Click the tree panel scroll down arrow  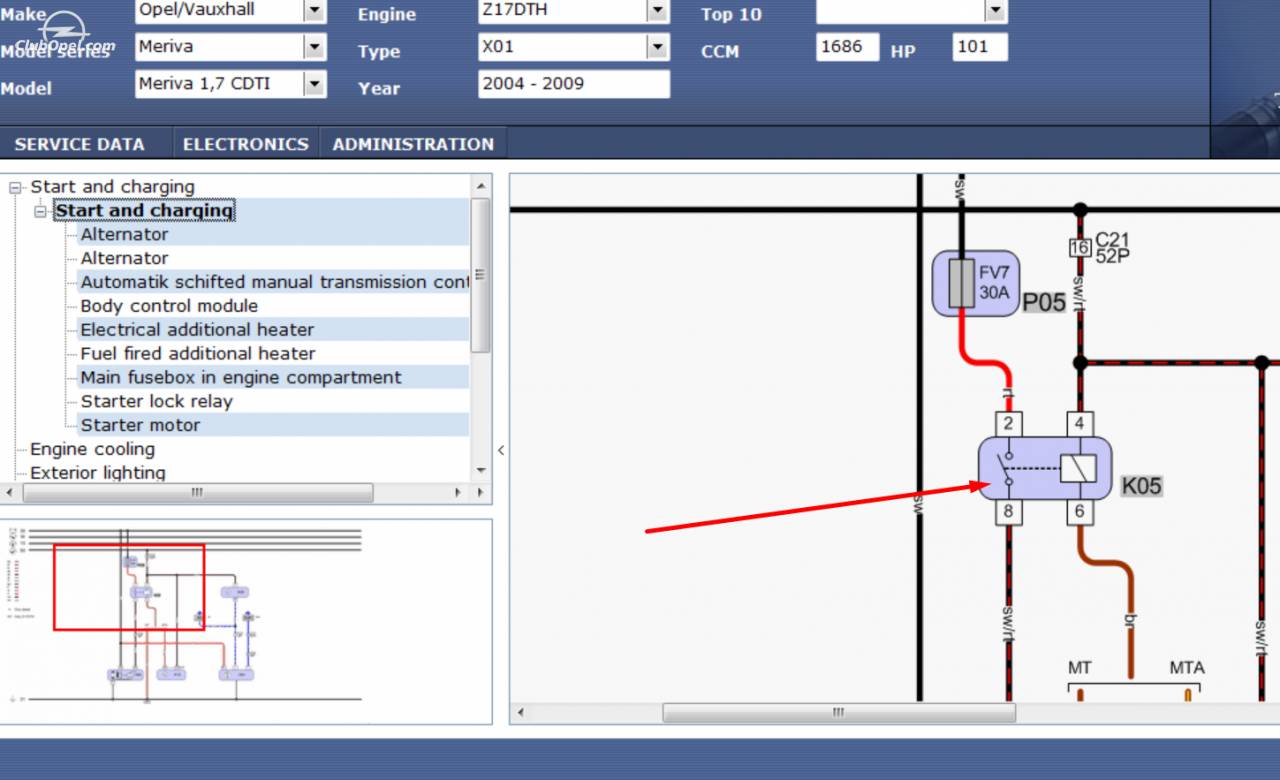481,471
